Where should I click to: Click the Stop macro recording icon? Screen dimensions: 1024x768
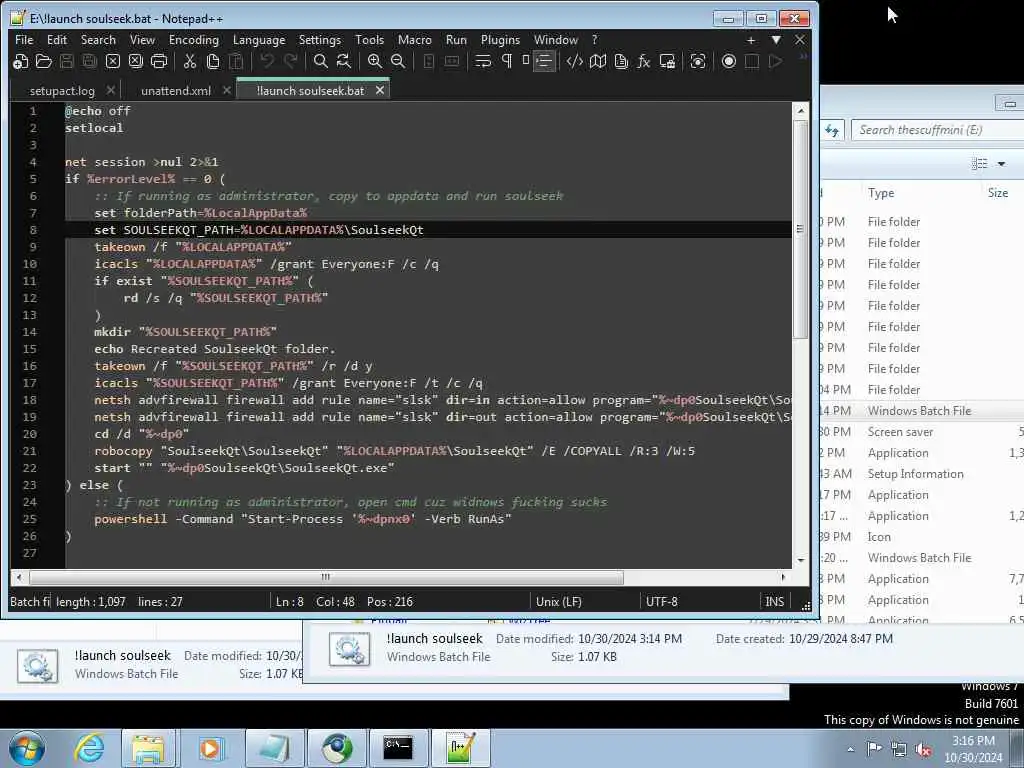tap(752, 61)
